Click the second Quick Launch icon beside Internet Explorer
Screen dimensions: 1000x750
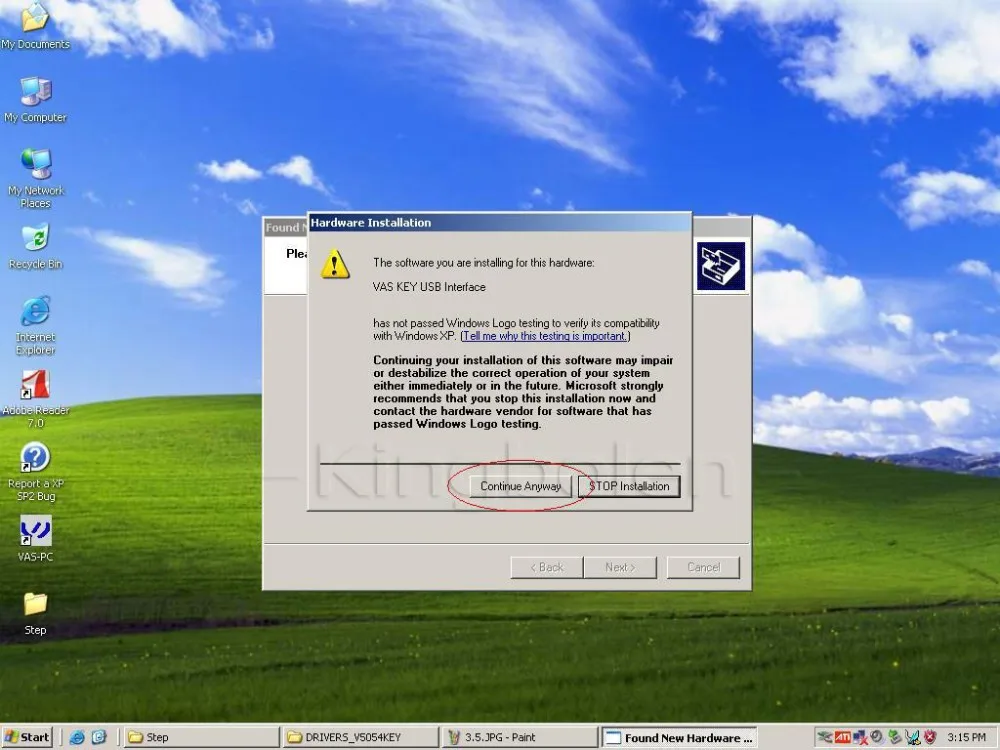pyautogui.click(x=99, y=737)
